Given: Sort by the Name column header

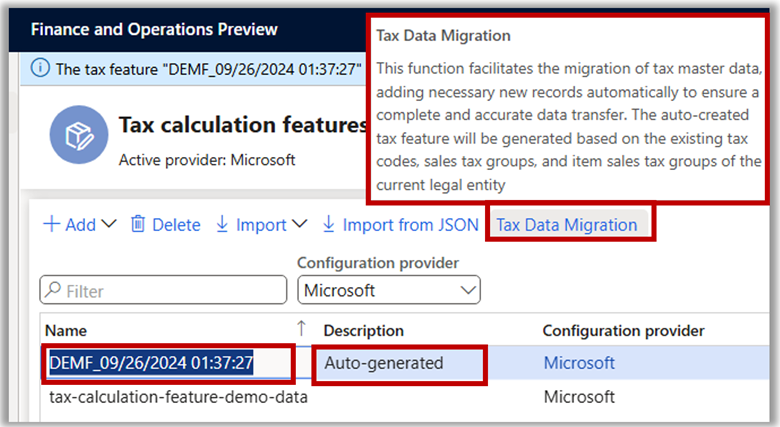Looking at the screenshot, I should tap(66, 330).
